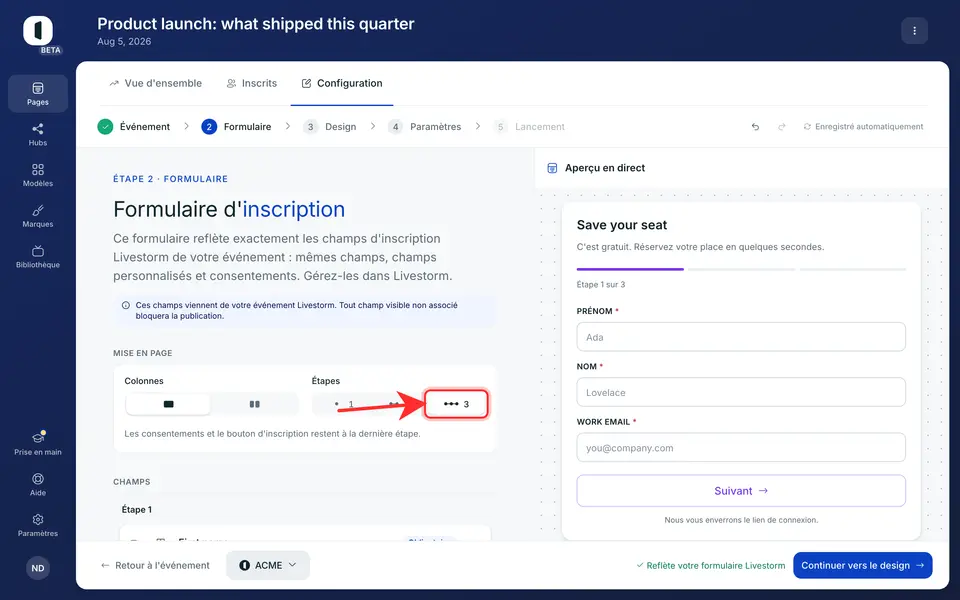This screenshot has height=600, width=960.
Task: Click Suivant in the live preview
Action: [741, 490]
